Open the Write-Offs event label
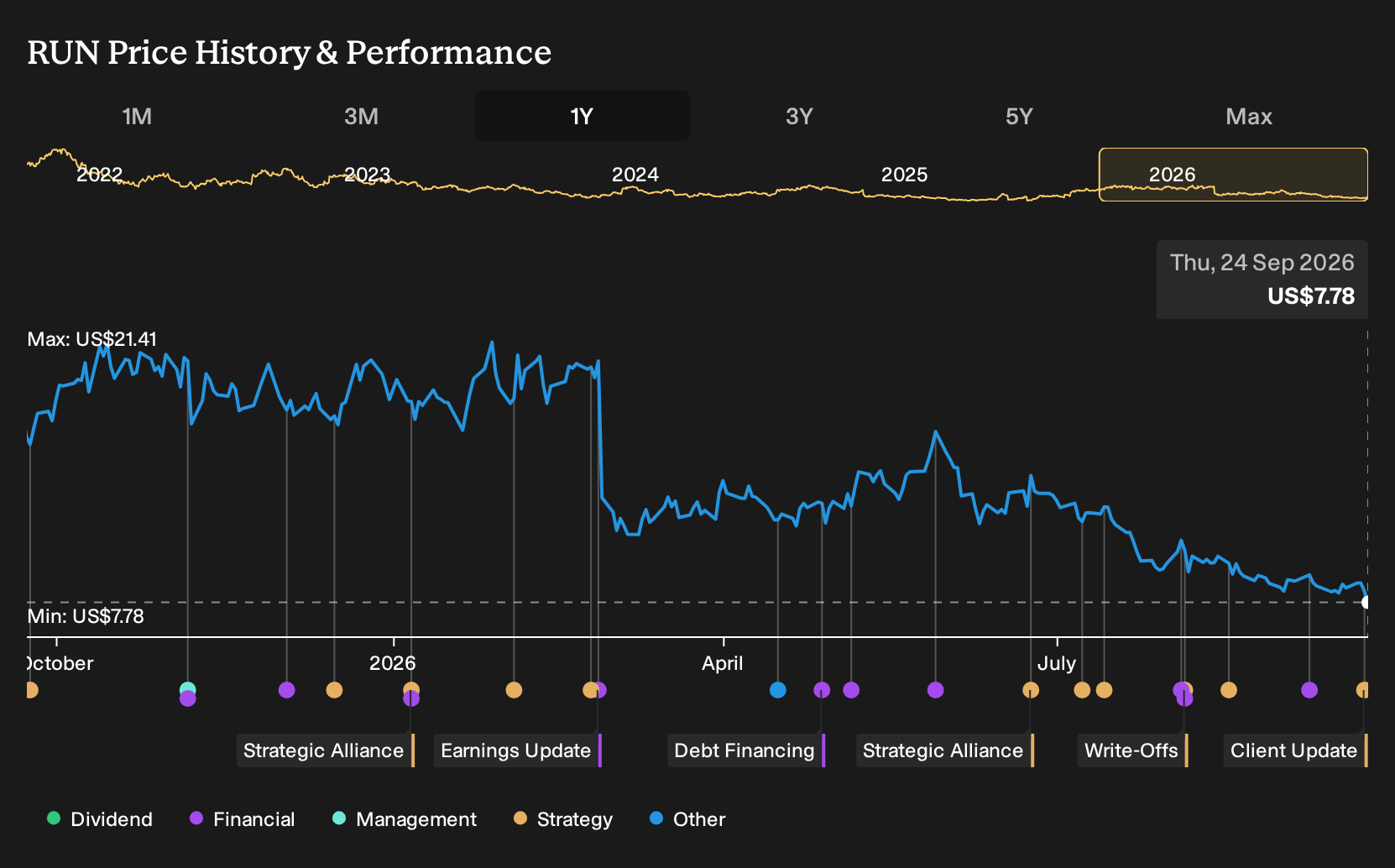Image resolution: width=1395 pixels, height=868 pixels. 1133,750
